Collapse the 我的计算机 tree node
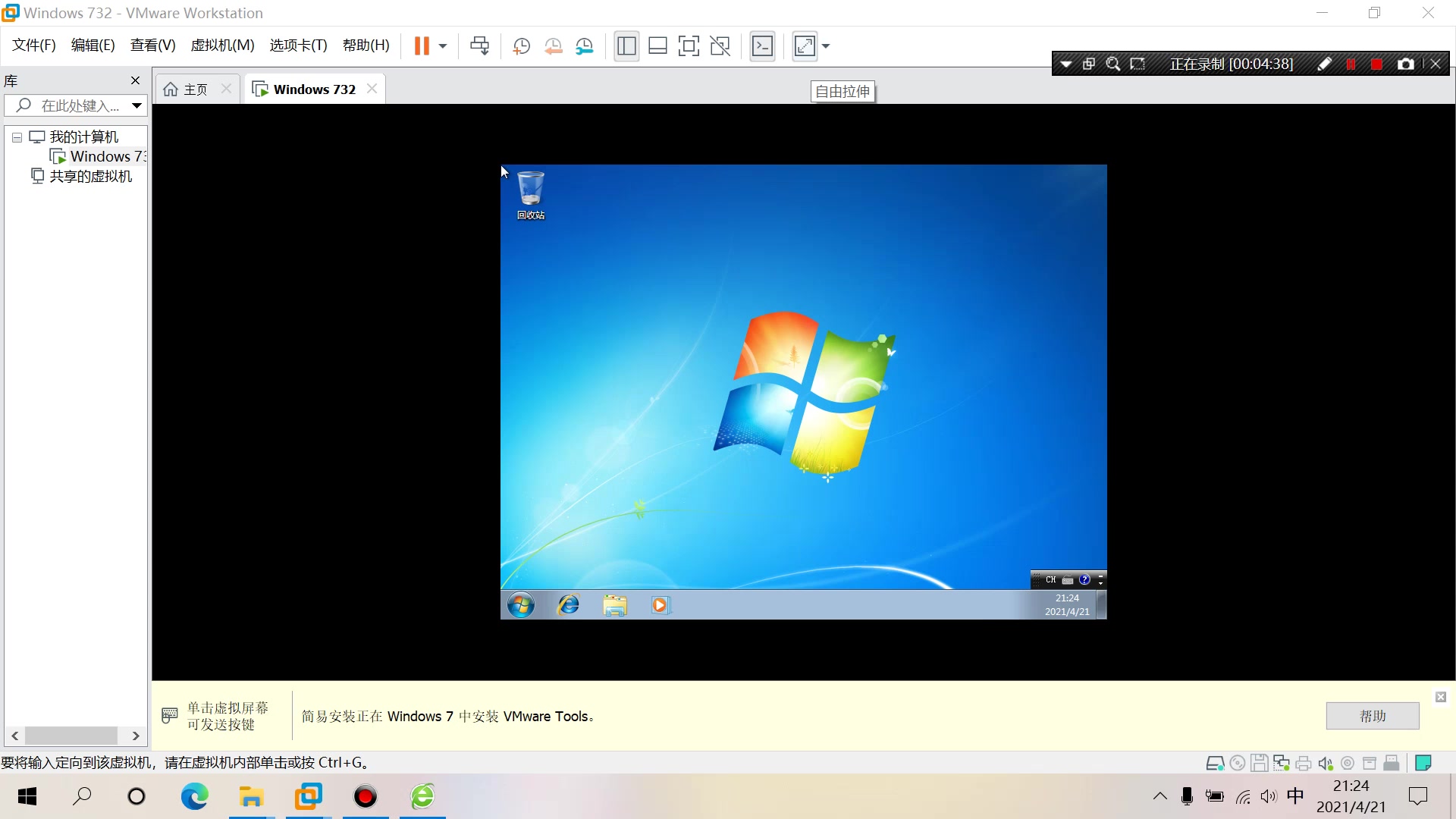This screenshot has height=819, width=1456. coord(16,136)
